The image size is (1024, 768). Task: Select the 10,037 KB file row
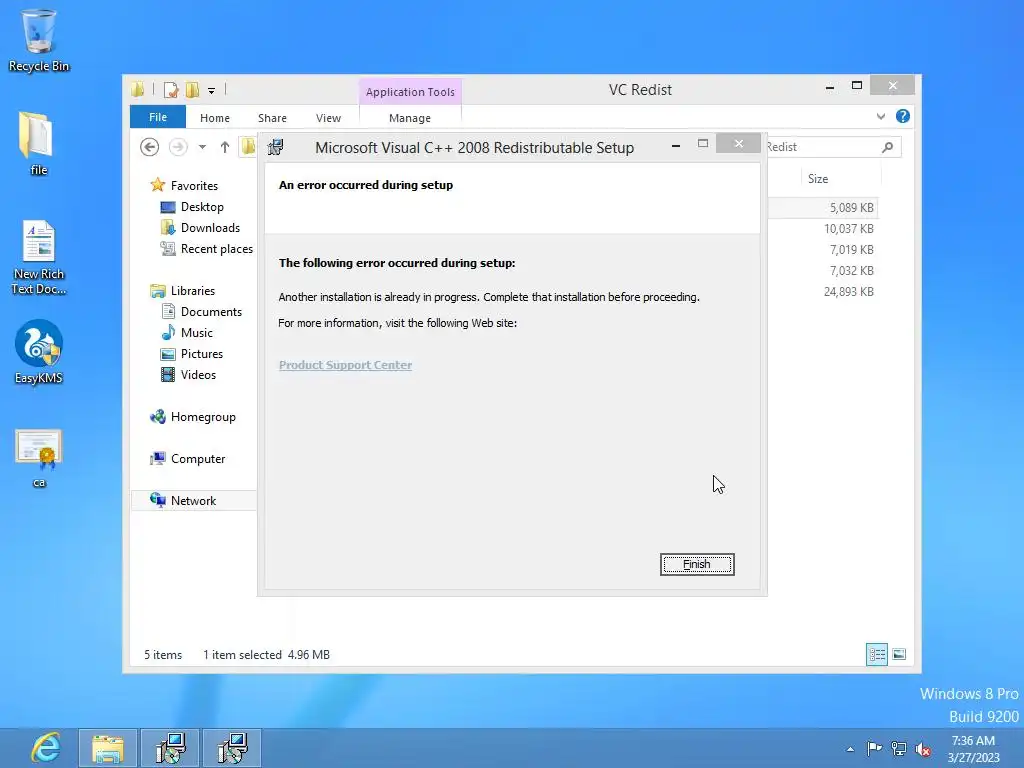(823, 229)
